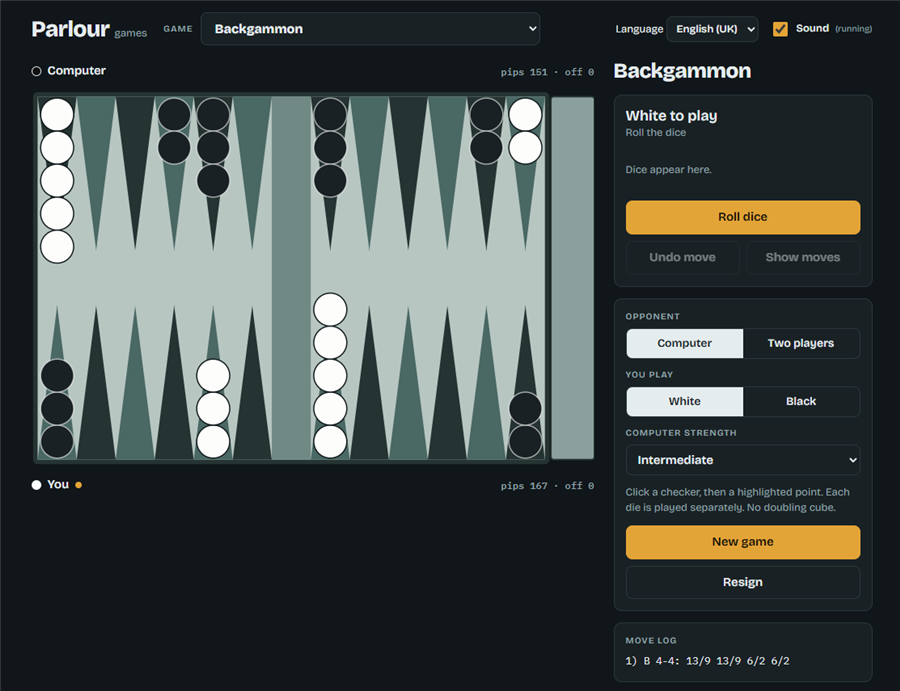Choose to play as Black
900x691 pixels.
click(x=801, y=401)
